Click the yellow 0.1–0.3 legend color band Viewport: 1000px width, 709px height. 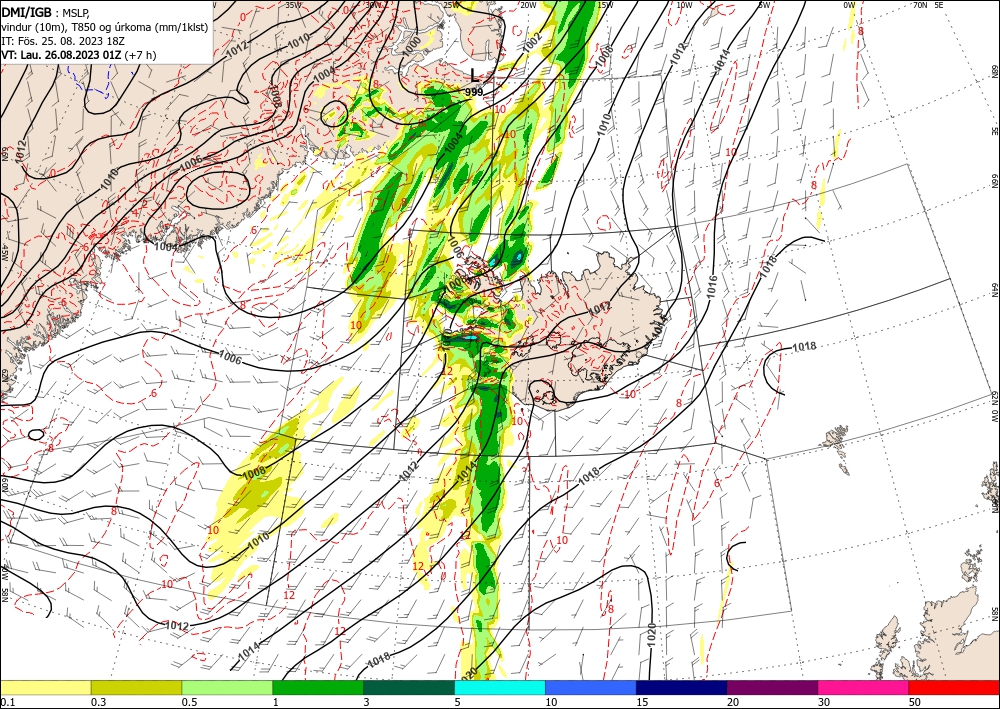click(45, 687)
